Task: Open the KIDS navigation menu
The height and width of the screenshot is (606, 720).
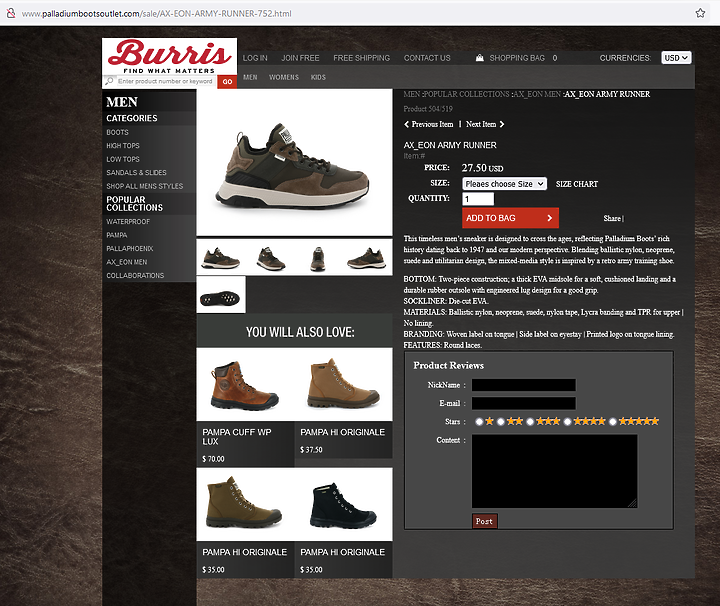Action: coord(318,77)
